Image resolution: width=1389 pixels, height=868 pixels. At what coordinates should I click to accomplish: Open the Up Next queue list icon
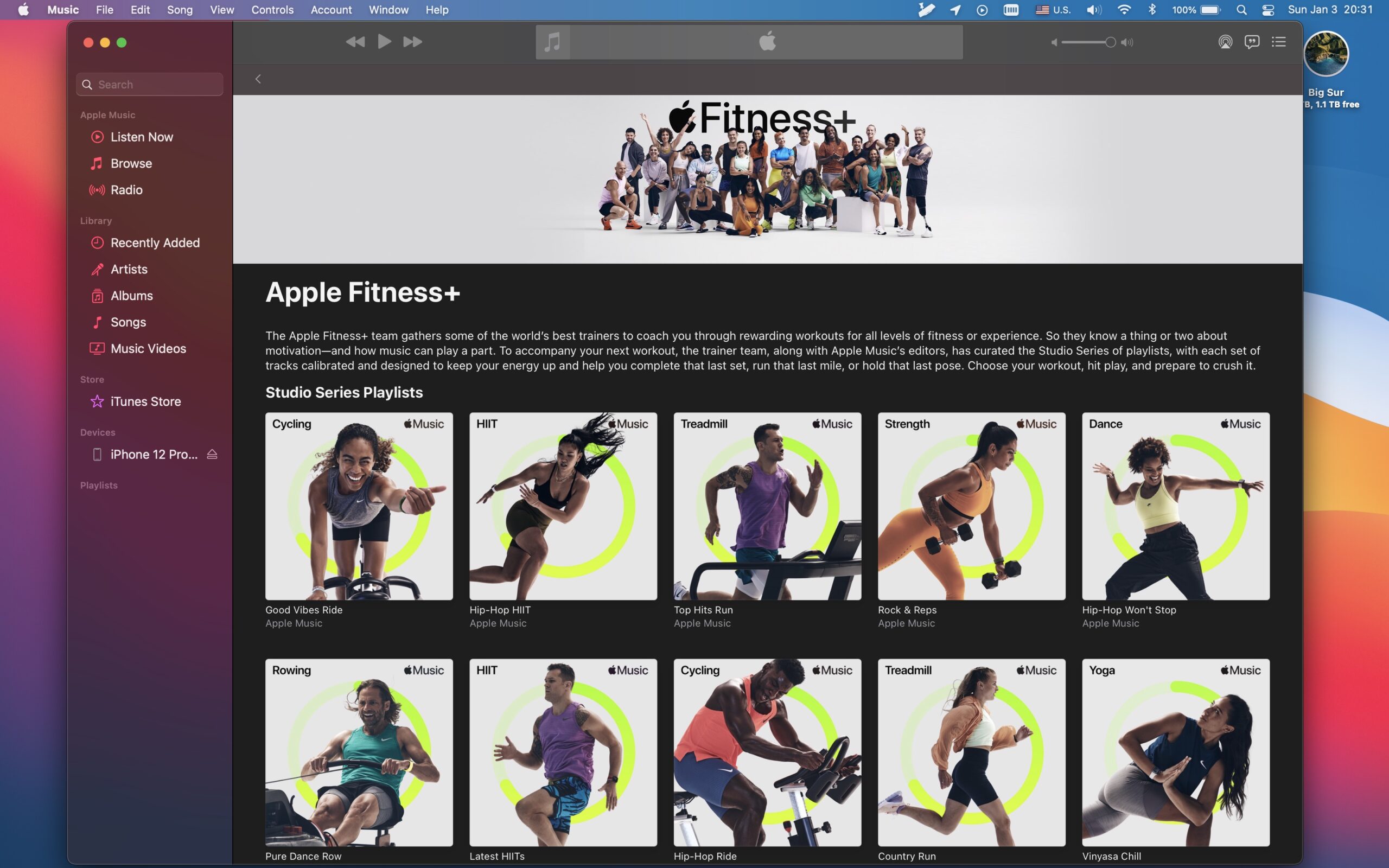(1278, 42)
